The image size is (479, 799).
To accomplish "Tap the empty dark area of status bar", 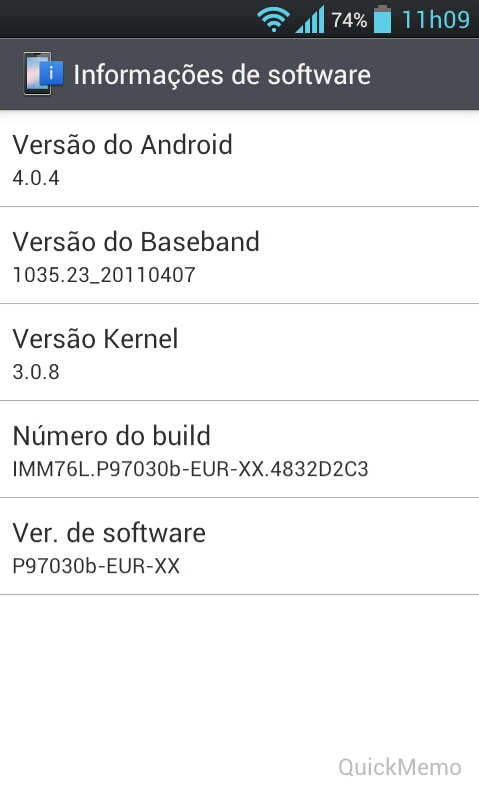I will coord(127,19).
